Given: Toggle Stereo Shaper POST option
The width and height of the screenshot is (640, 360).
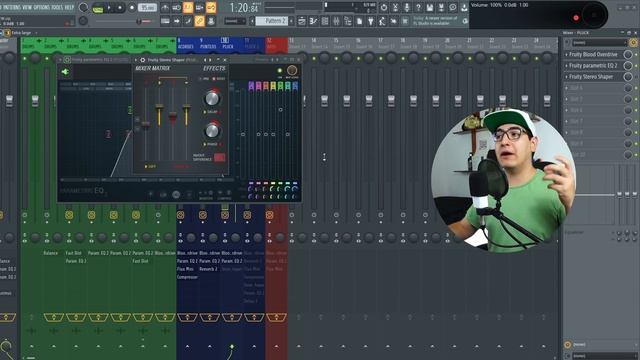Looking at the screenshot, I should 218,79.
